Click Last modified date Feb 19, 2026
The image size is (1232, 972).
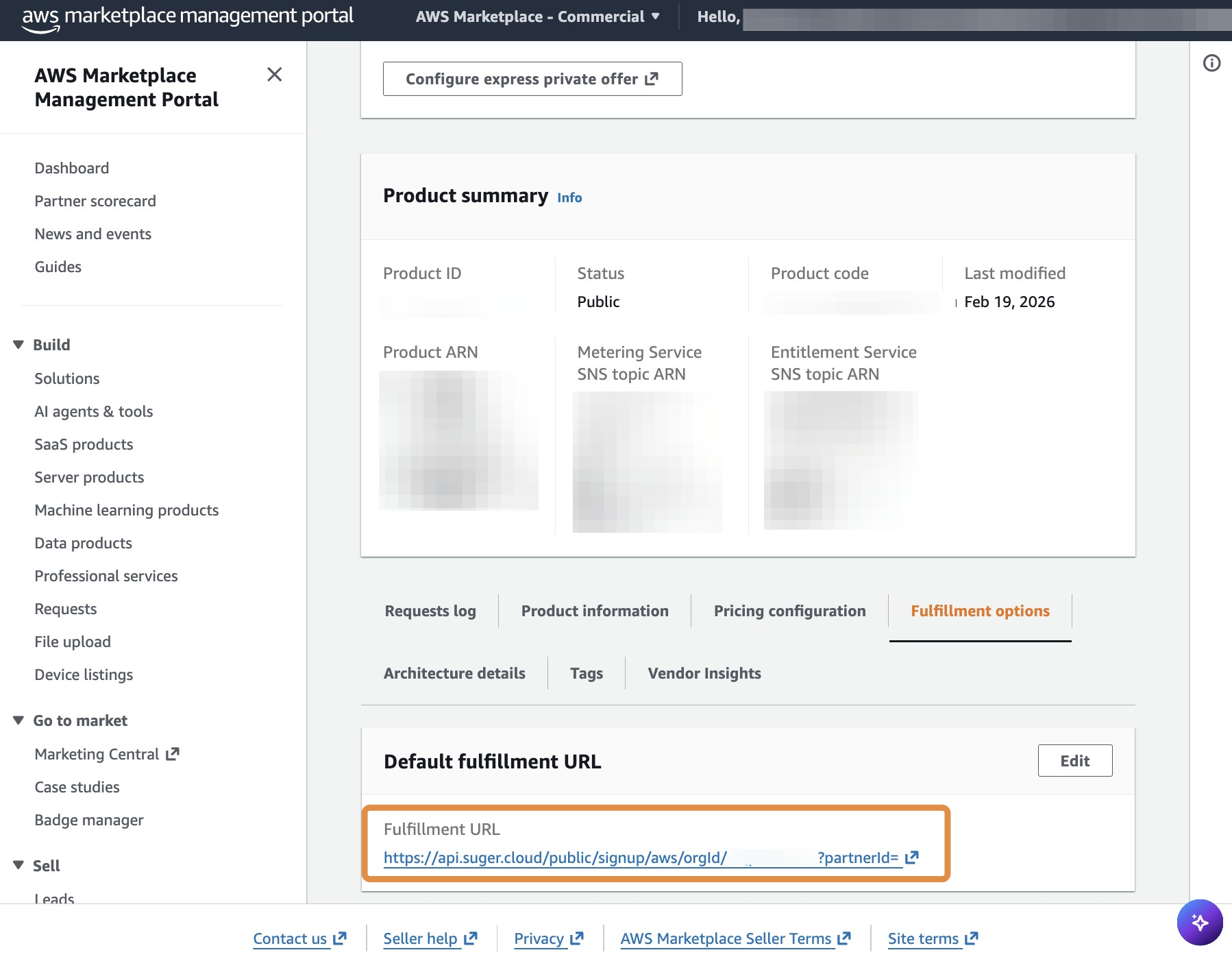click(x=1009, y=302)
